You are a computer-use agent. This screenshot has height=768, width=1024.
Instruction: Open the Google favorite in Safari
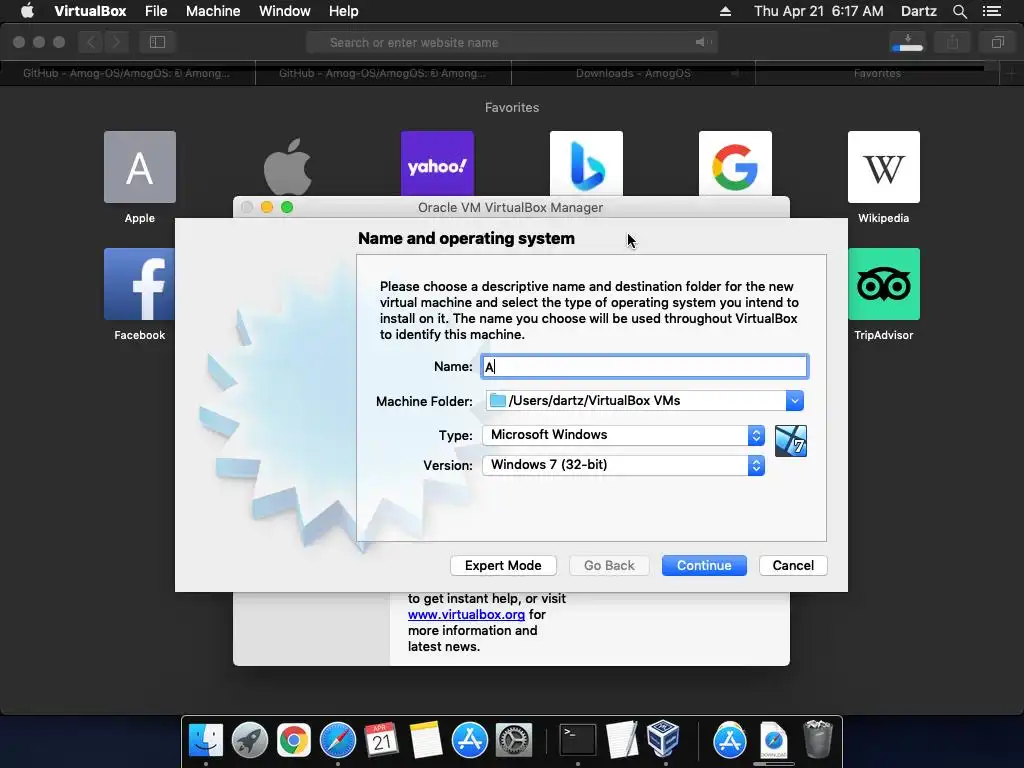click(x=735, y=163)
